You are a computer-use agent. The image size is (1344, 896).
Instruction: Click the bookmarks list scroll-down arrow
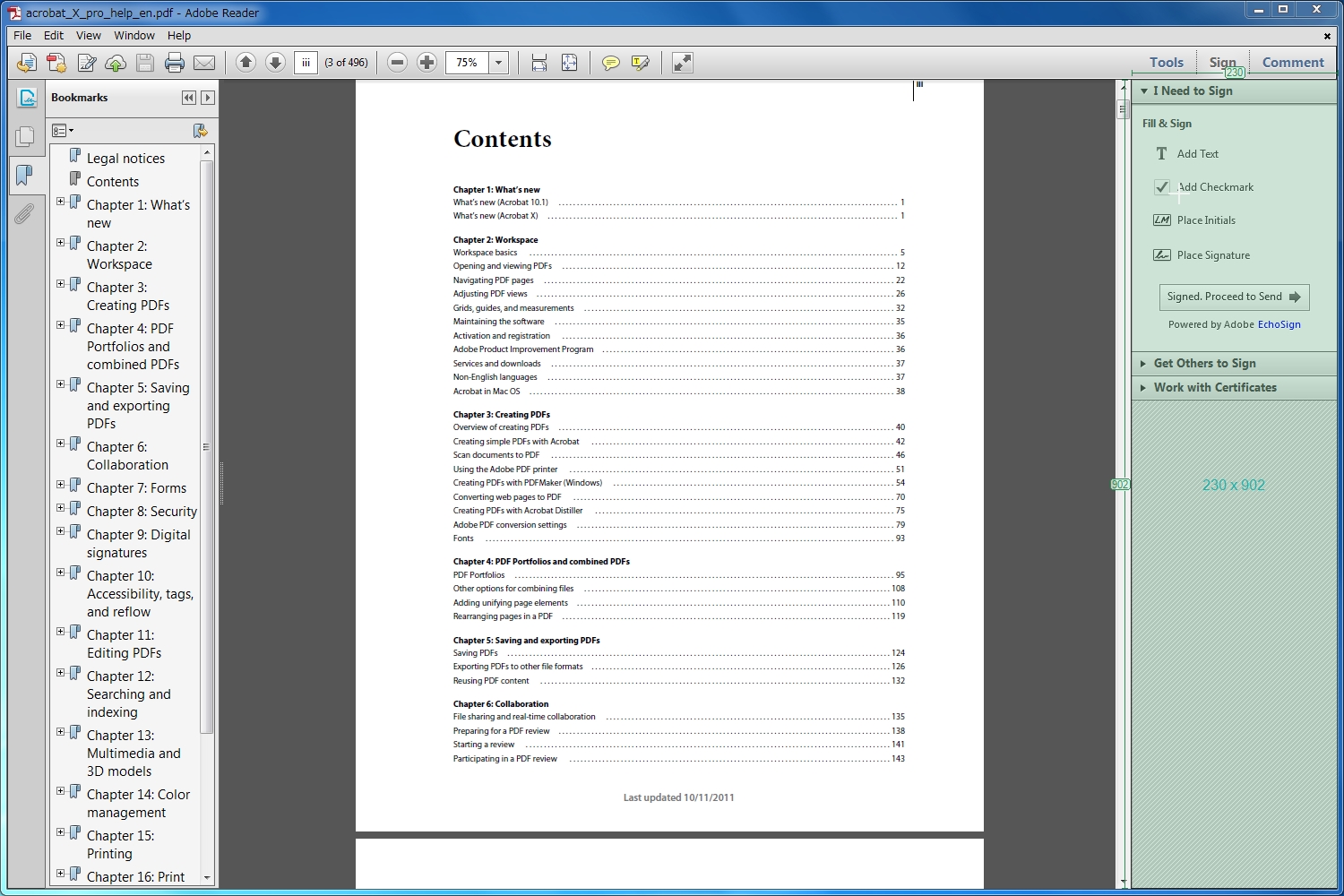(x=207, y=878)
